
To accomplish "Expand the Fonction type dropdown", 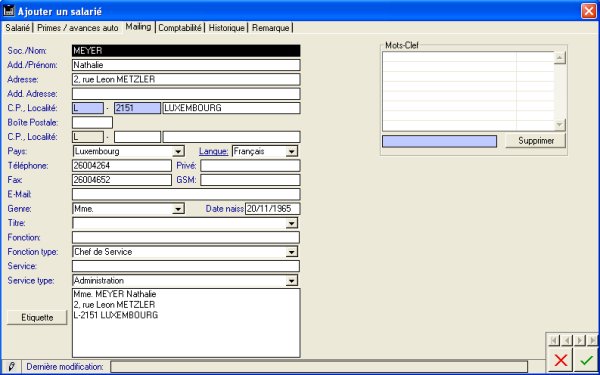I will (x=292, y=252).
